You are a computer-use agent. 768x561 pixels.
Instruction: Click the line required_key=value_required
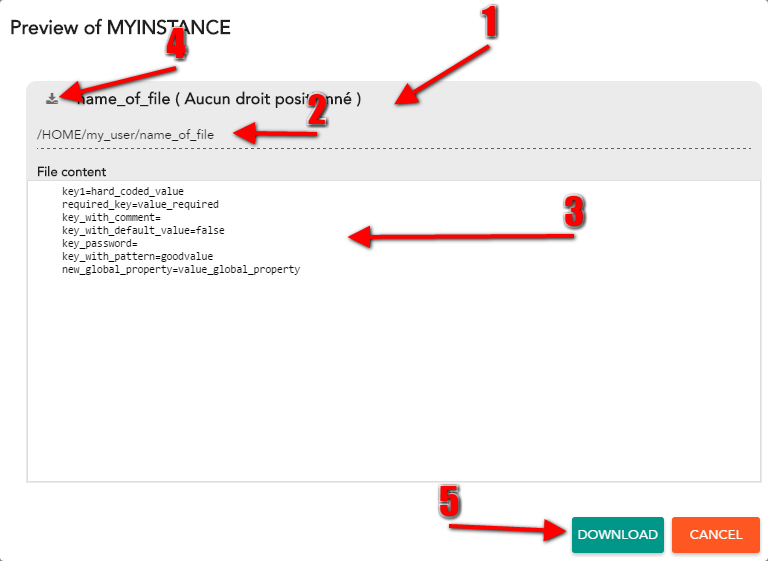(x=141, y=204)
